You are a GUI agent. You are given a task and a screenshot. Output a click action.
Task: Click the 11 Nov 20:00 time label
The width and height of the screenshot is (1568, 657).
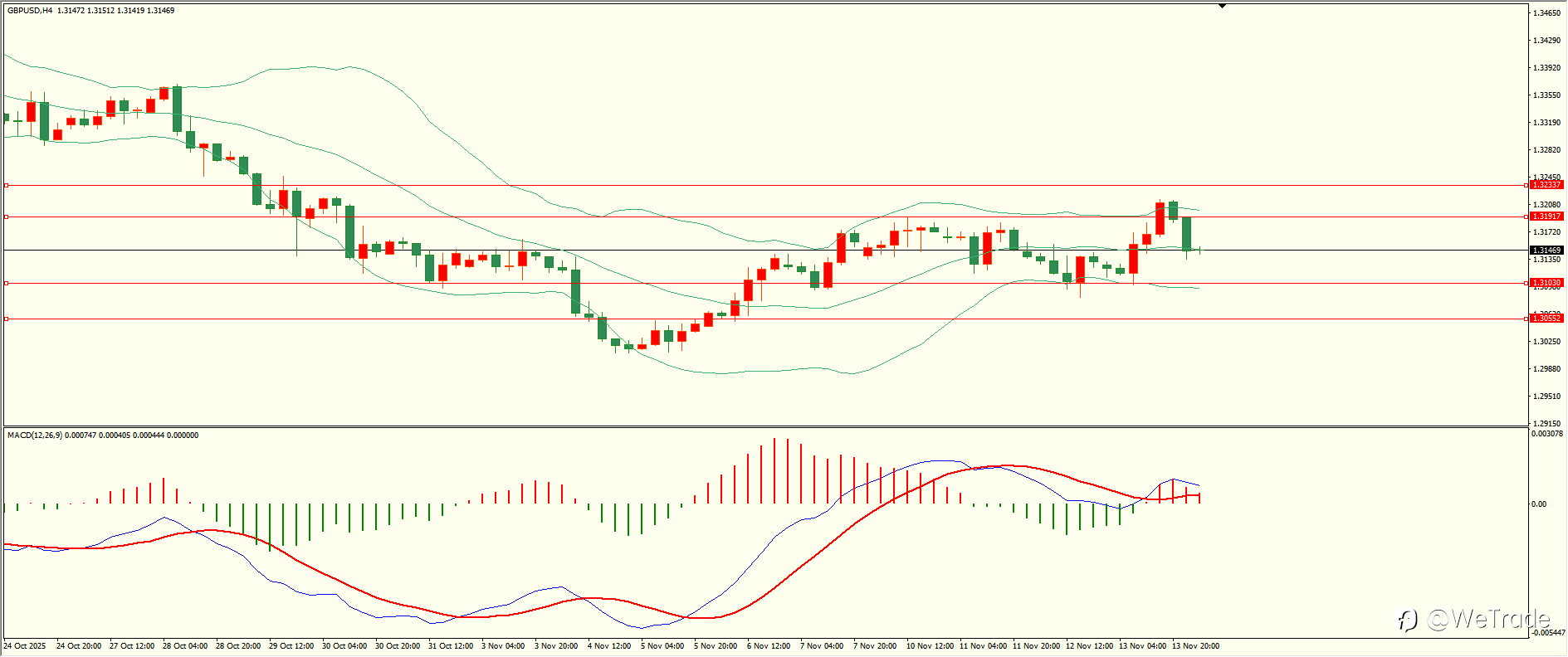click(x=1036, y=646)
